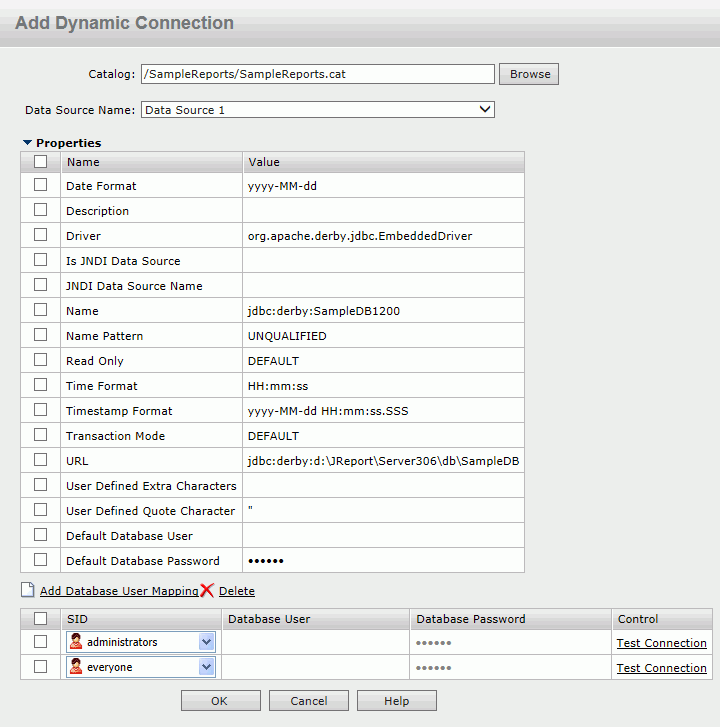
Task: Click the Cancel button
Action: point(308,701)
